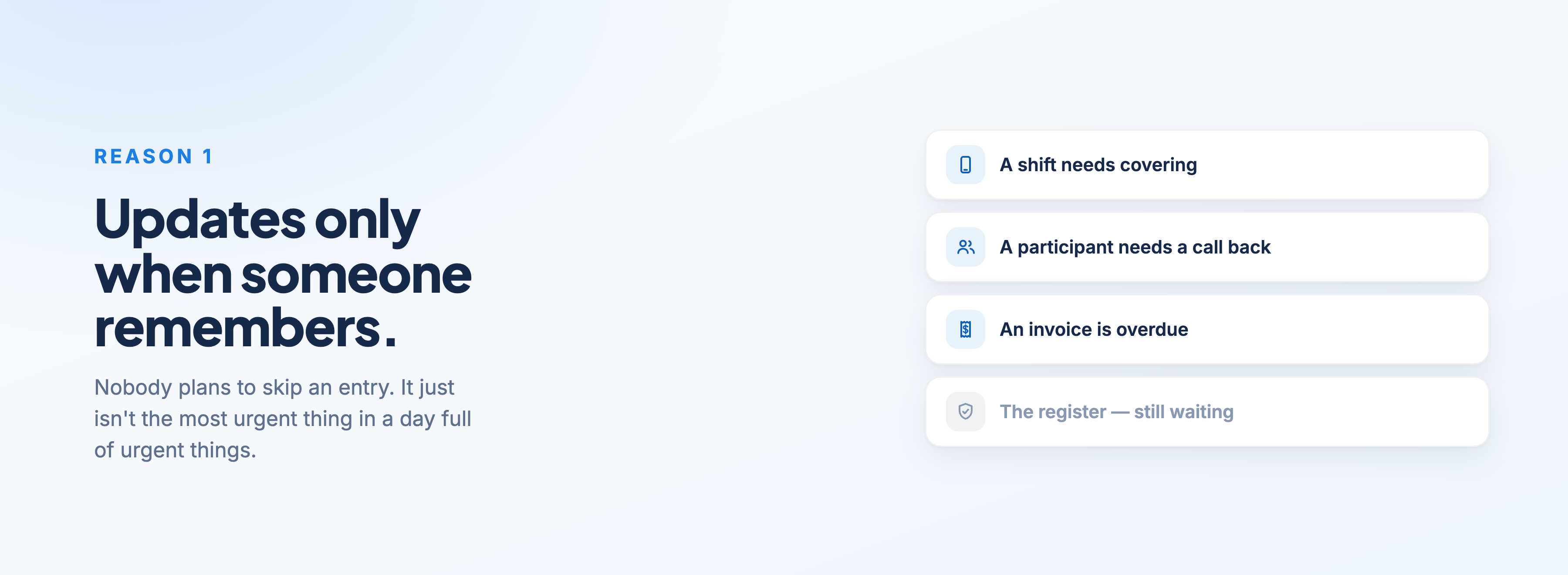Screen dimensions: 1568x575
Task: Click 'isn't the most urgent thing' paragraph line
Action: click(x=282, y=419)
